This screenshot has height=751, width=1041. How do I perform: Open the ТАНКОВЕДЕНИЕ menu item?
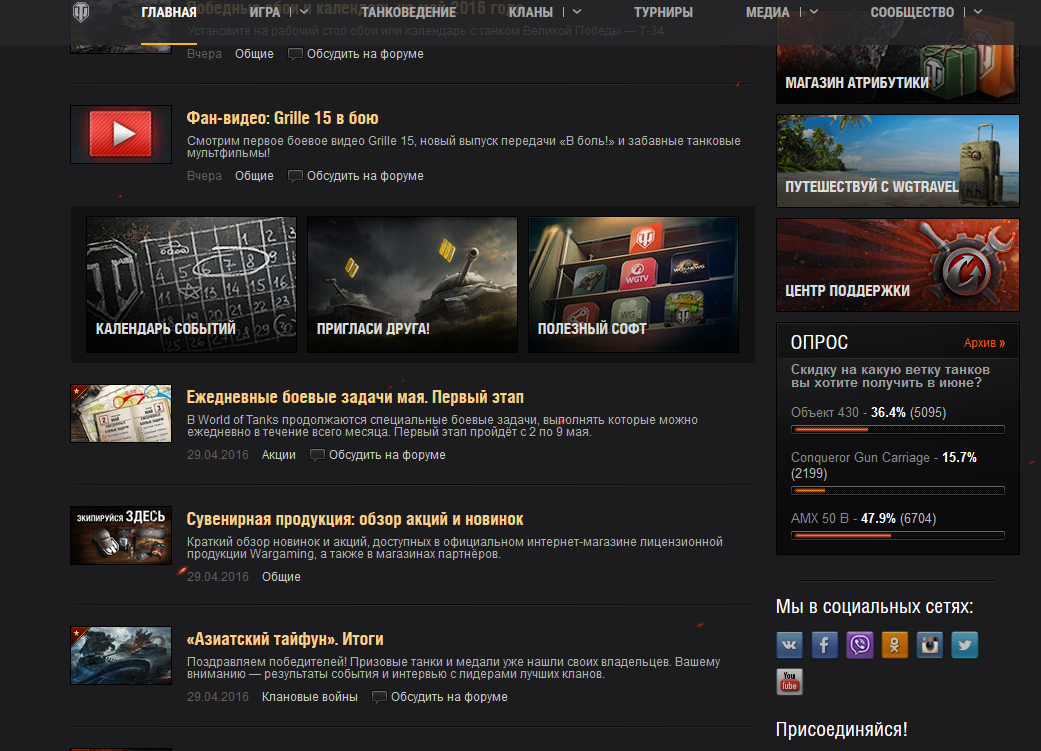[x=408, y=12]
